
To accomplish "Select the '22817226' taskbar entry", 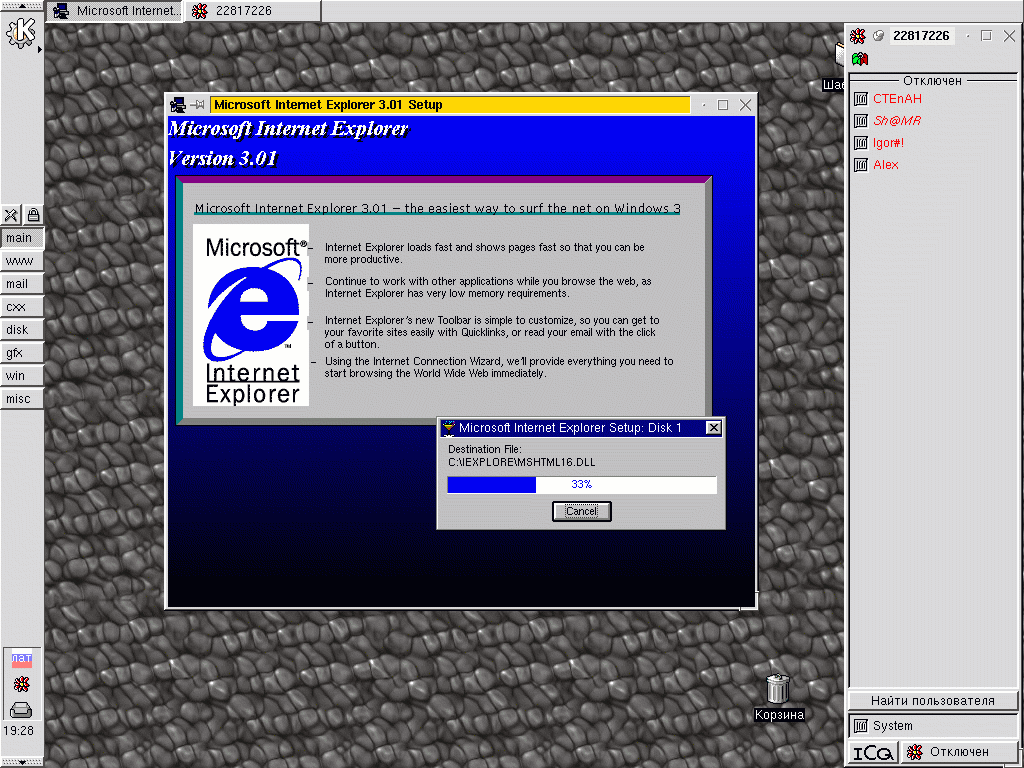I will point(253,10).
